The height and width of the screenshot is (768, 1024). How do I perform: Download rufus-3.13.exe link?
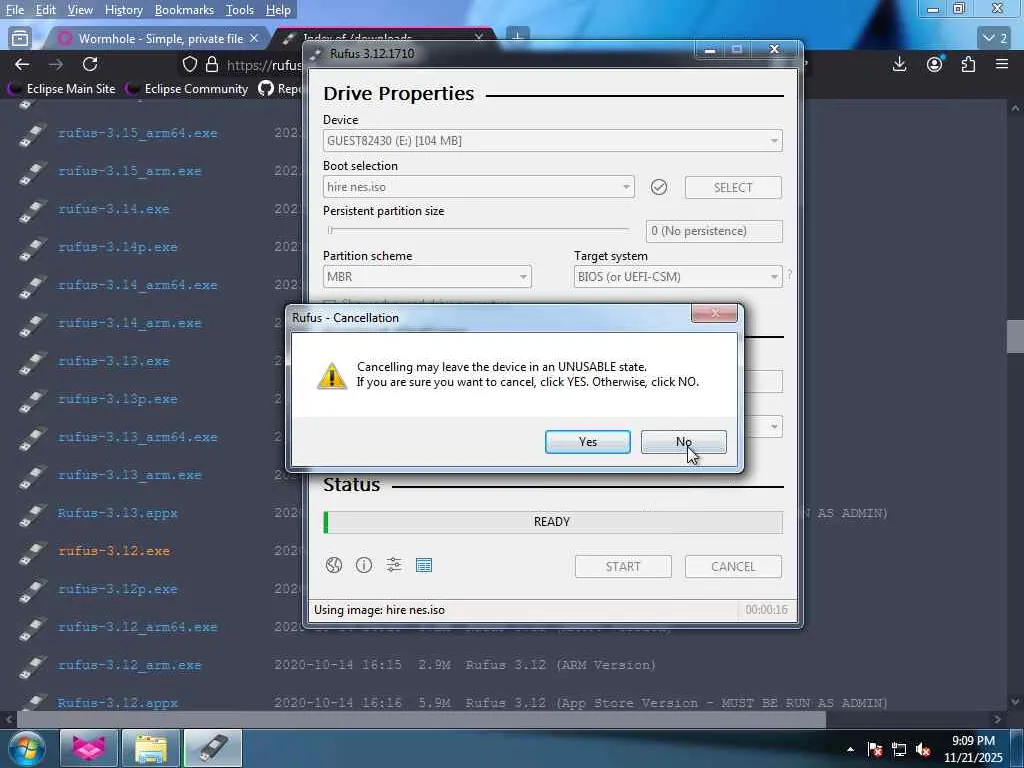114,361
